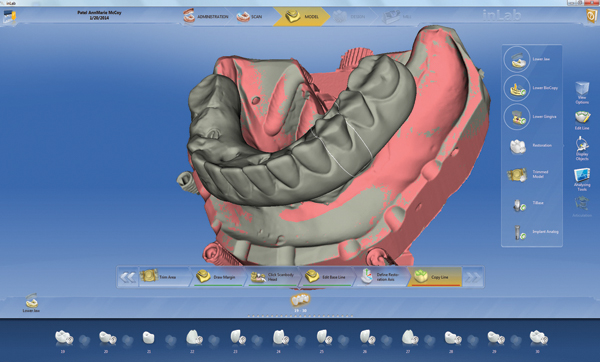Viewport: 600px width, 362px height.
Task: Toggle Lower Gingiva display object
Action: pos(530,117)
